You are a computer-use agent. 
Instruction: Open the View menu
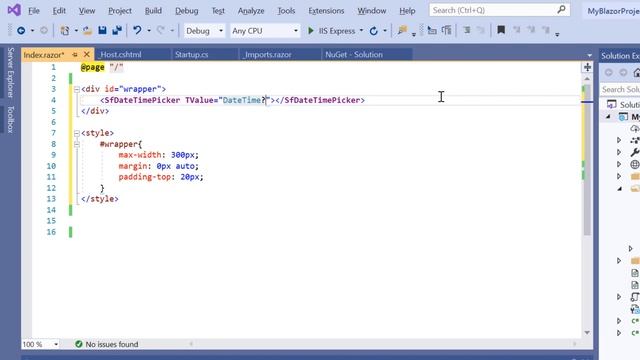(87, 11)
